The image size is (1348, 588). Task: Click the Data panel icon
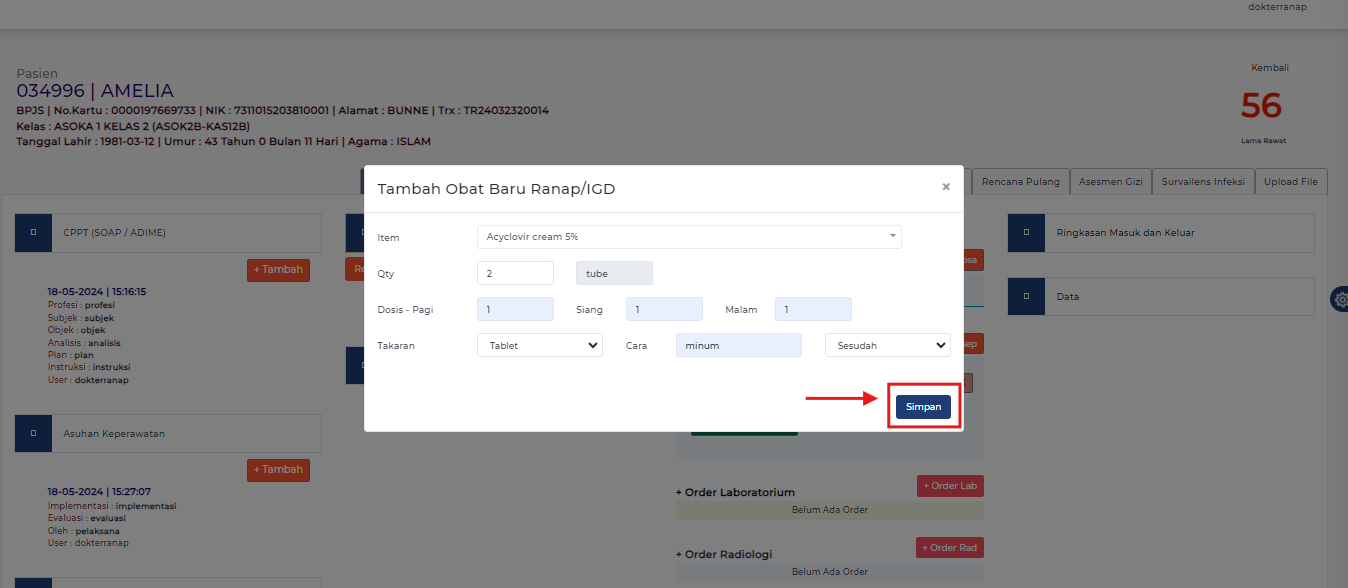coord(1026,297)
